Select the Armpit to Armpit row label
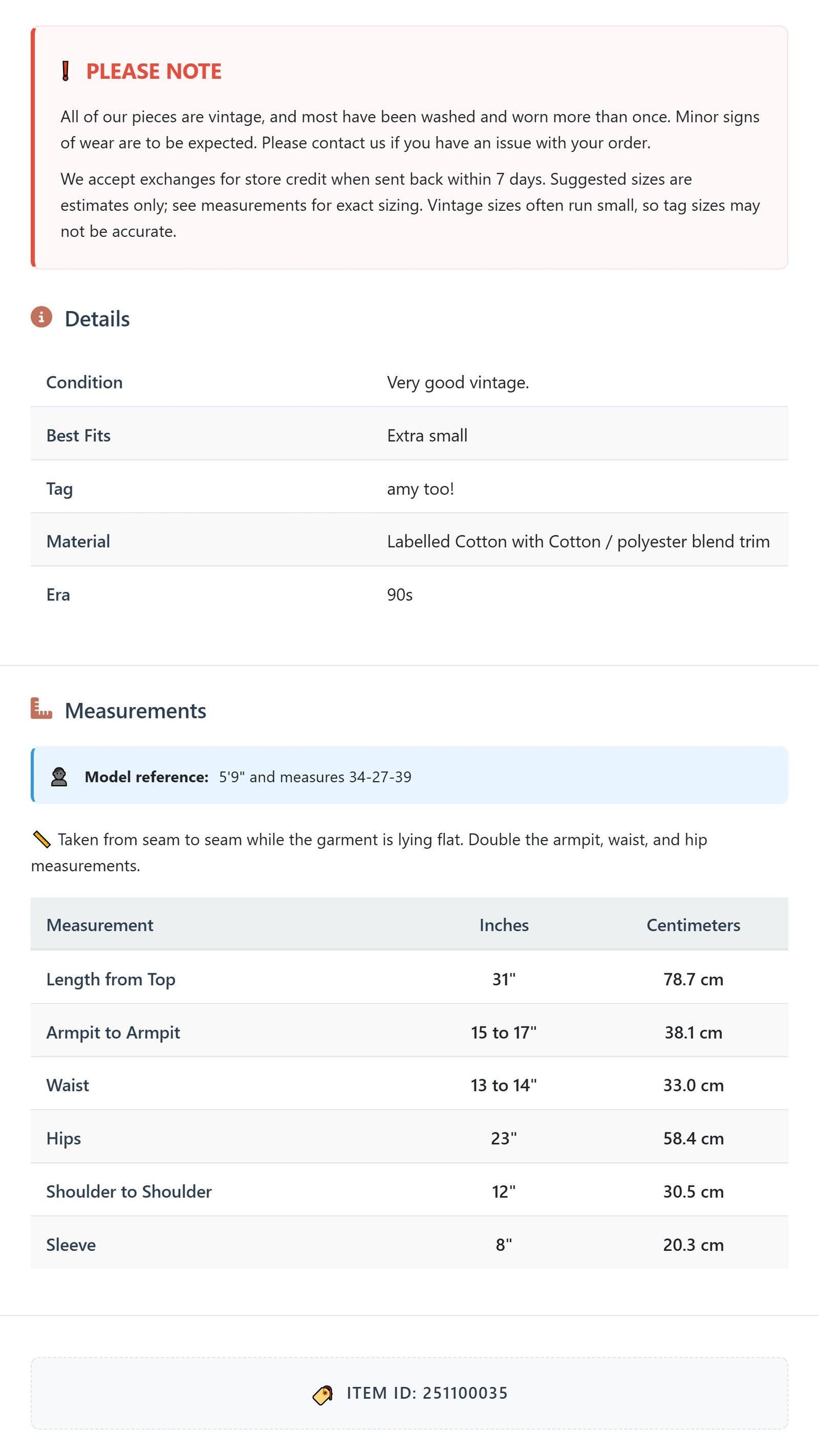 (113, 1033)
